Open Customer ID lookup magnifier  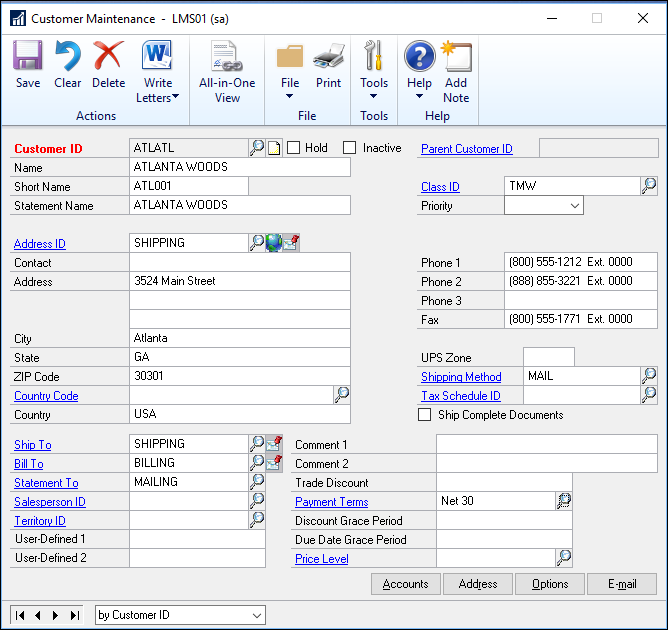point(257,148)
